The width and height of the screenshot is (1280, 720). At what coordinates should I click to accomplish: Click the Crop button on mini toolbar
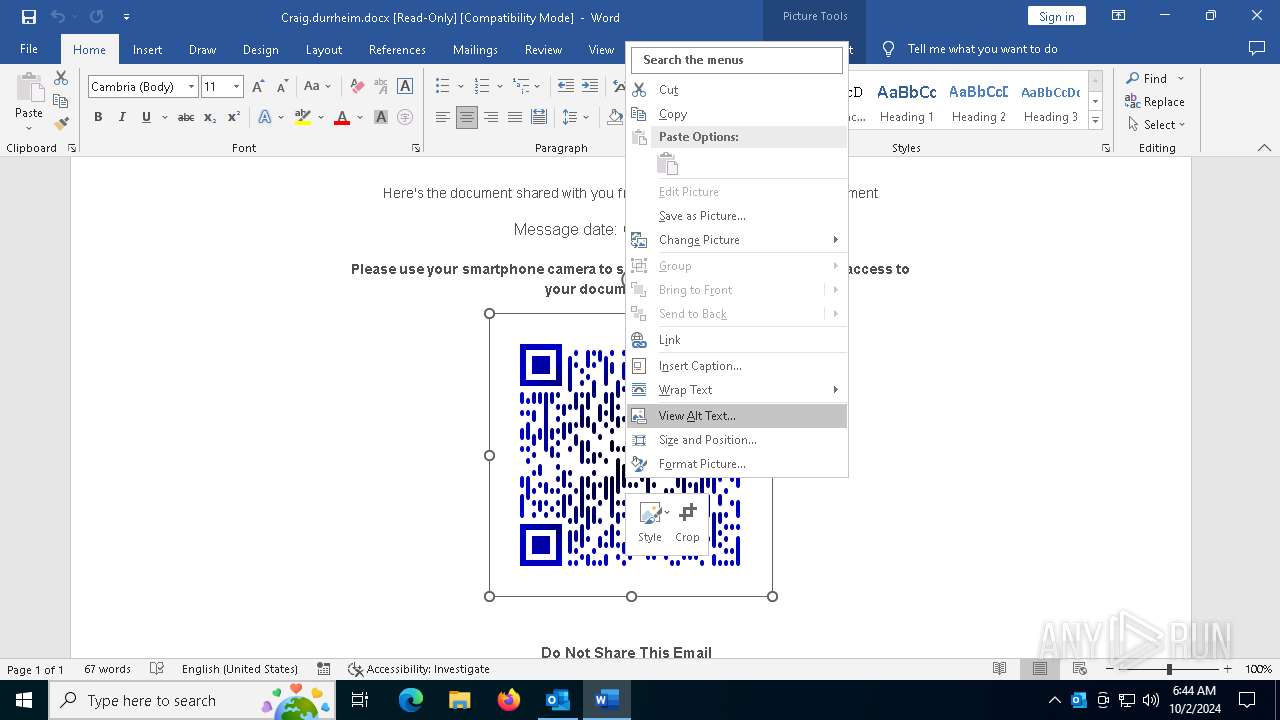click(x=688, y=522)
